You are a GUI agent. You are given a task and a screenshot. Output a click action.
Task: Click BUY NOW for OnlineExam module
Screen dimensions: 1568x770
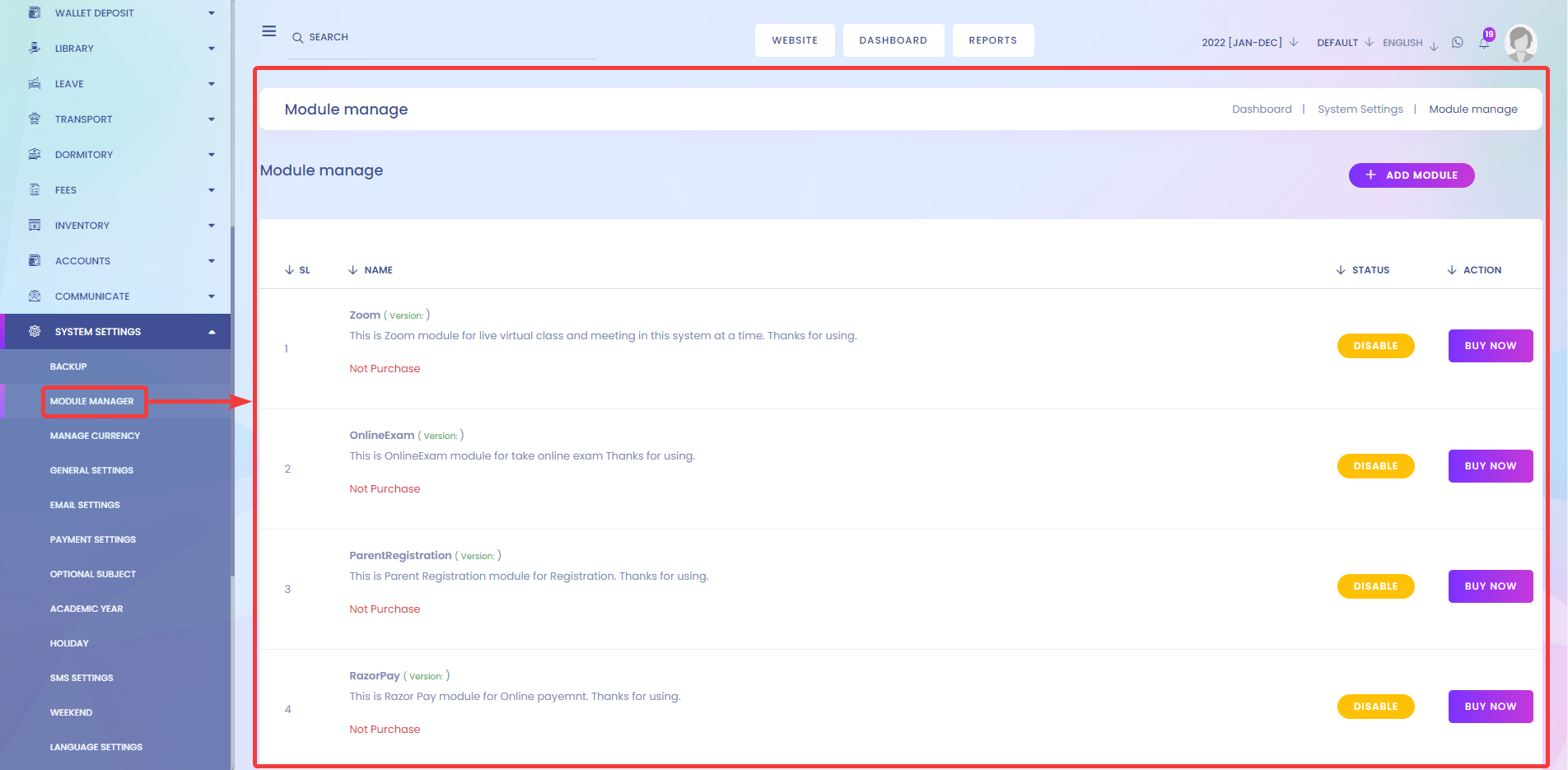[1491, 466]
